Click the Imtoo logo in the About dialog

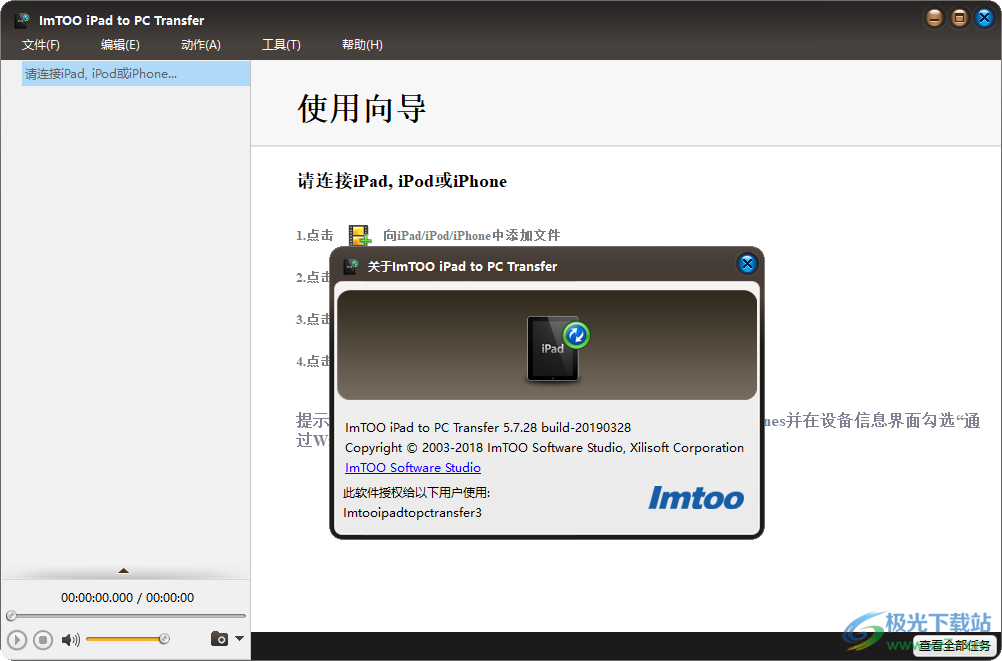click(696, 498)
